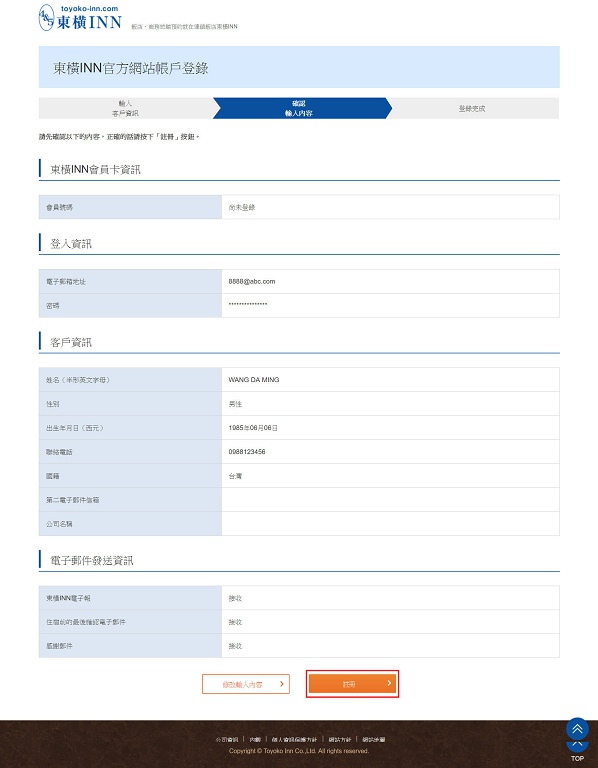Screen dimensions: 598x768
Task: Click 接收 in 住宿前的最後確認電子郵件 row
Action: (x=235, y=623)
